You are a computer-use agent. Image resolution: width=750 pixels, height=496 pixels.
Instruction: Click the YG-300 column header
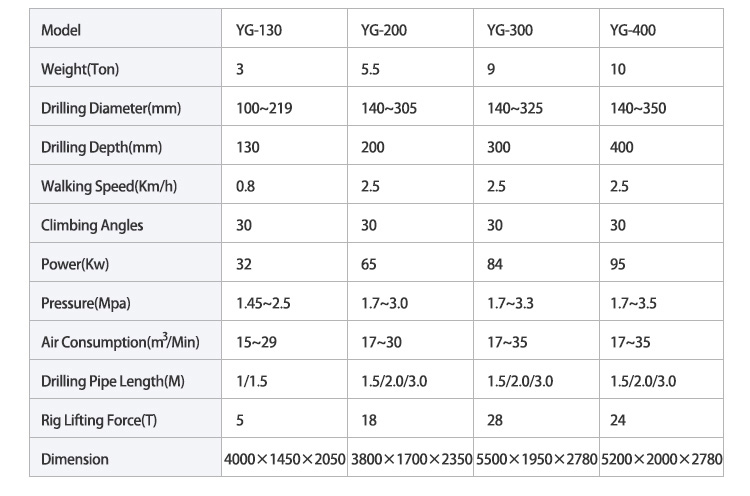click(508, 30)
